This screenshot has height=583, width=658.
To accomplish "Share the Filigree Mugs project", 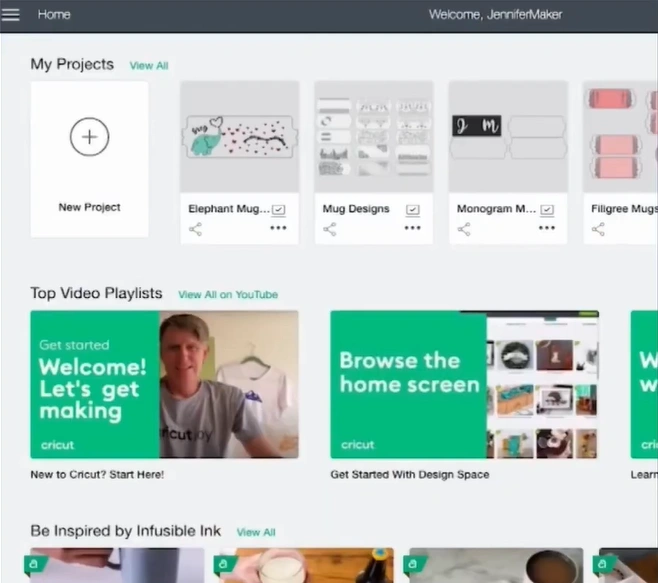I will pyautogui.click(x=598, y=229).
